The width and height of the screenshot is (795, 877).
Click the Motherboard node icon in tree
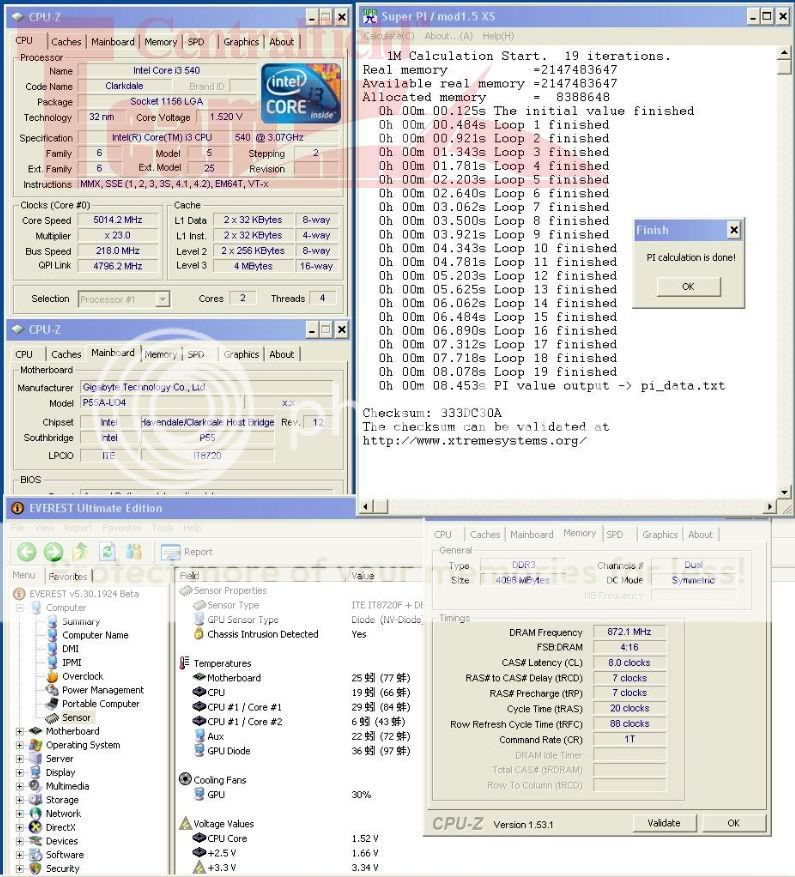(36, 731)
